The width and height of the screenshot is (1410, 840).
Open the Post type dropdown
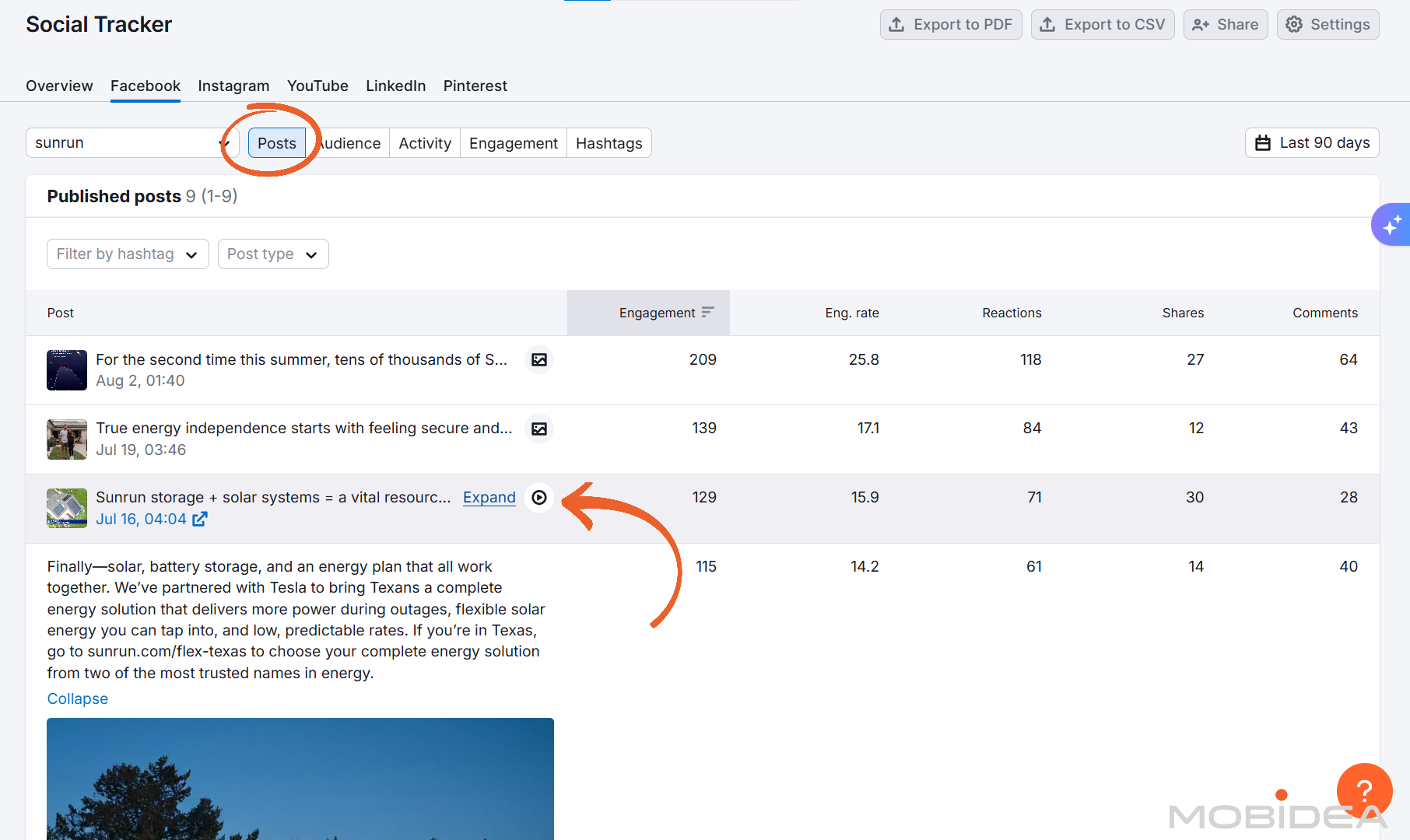(x=272, y=254)
